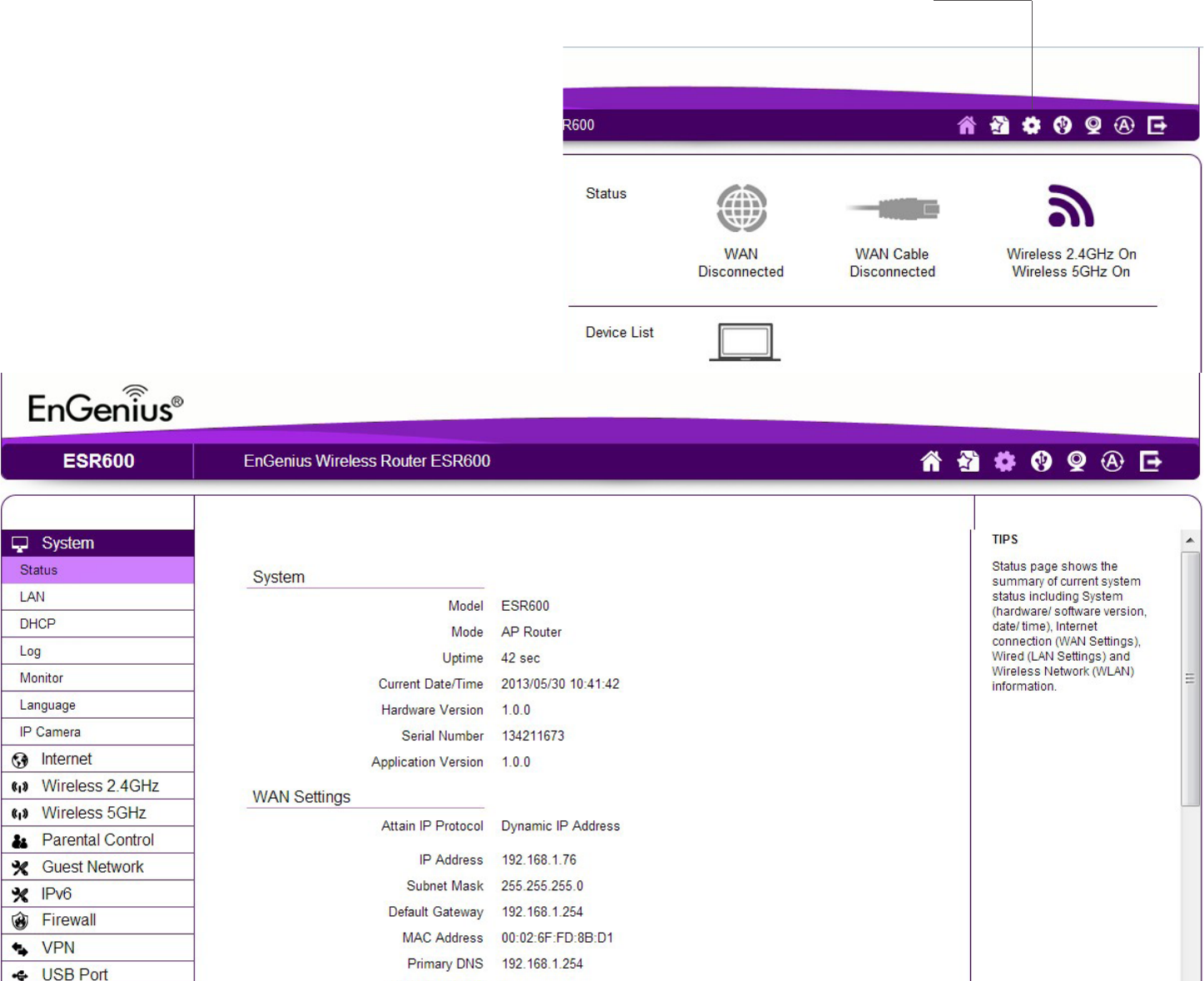Click the TIPS panel scrollbar thumb
The height and width of the screenshot is (981, 1204).
click(x=1190, y=678)
